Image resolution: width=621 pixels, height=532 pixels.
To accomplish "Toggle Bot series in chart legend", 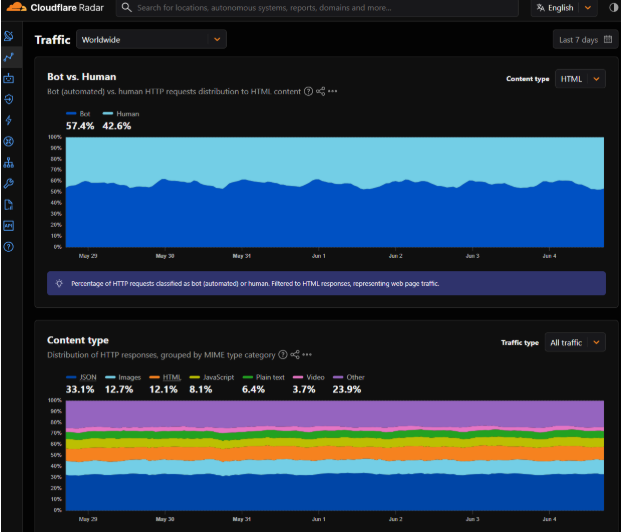I will click(x=78, y=114).
